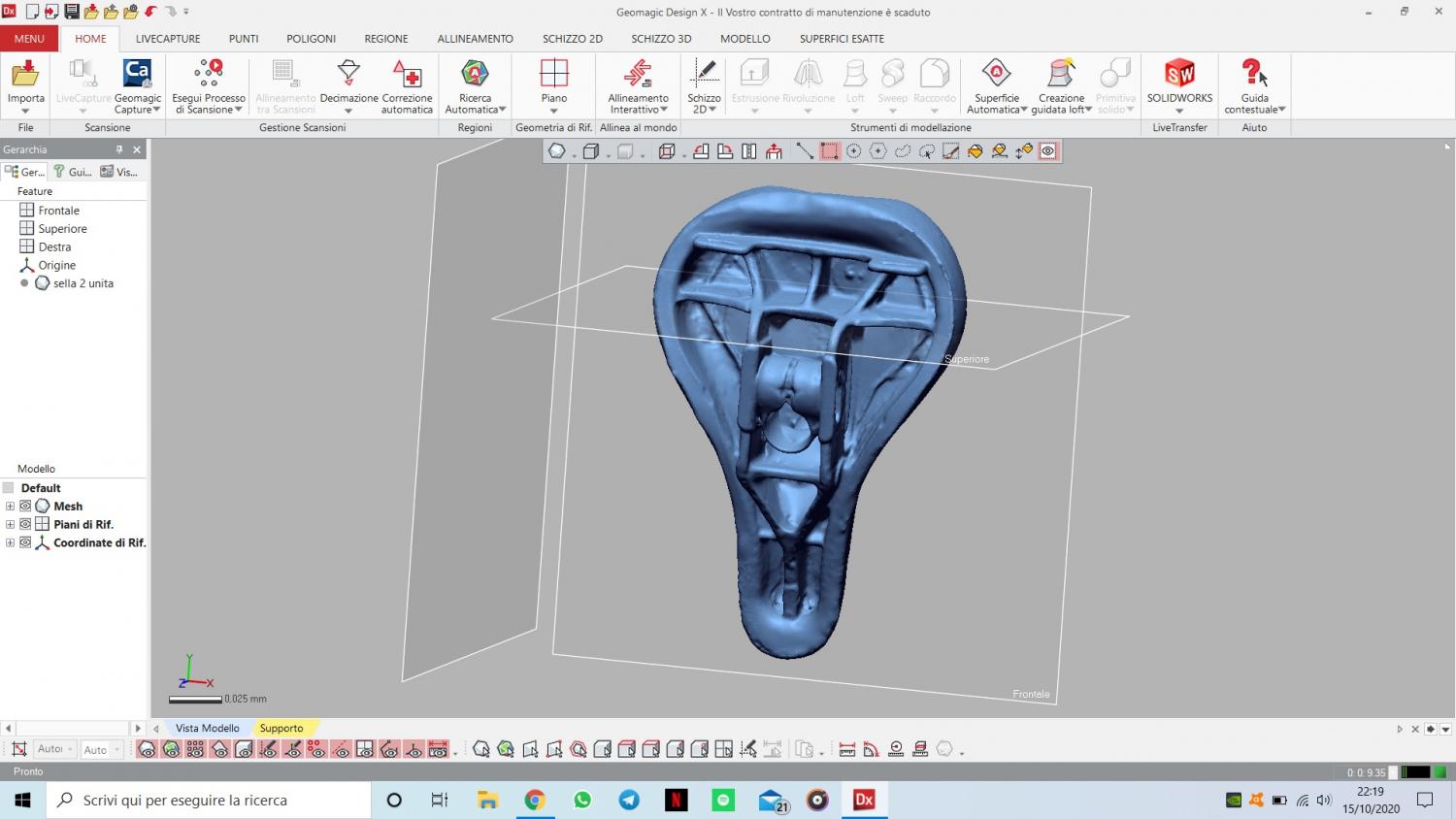The height and width of the screenshot is (819, 1456).
Task: Click black color swatch in status bar
Action: (1416, 772)
